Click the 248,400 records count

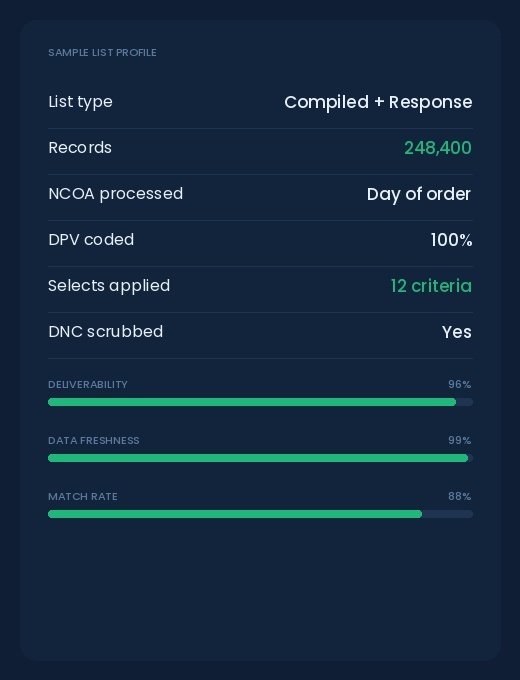point(438,148)
